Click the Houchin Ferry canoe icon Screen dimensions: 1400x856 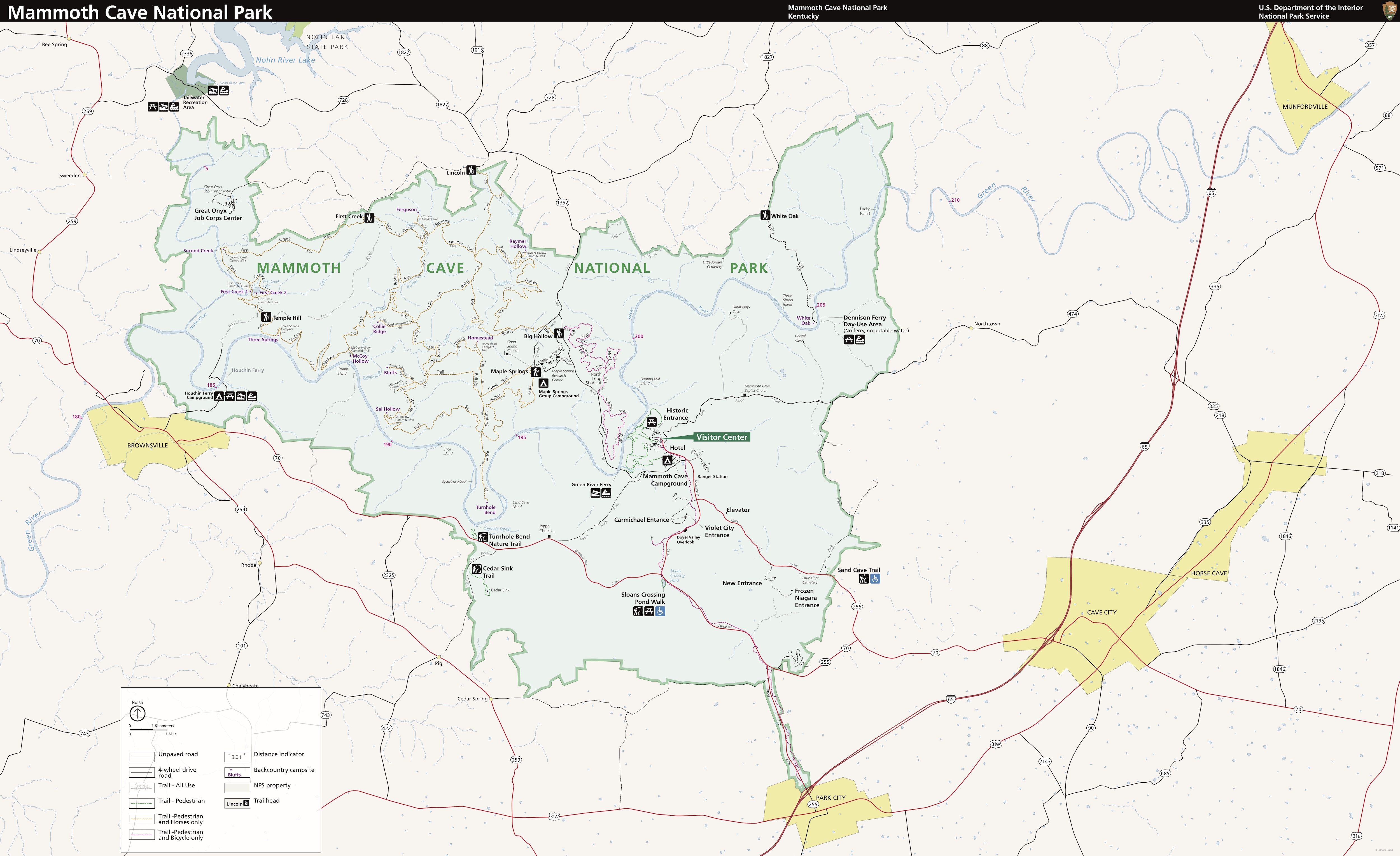click(252, 396)
